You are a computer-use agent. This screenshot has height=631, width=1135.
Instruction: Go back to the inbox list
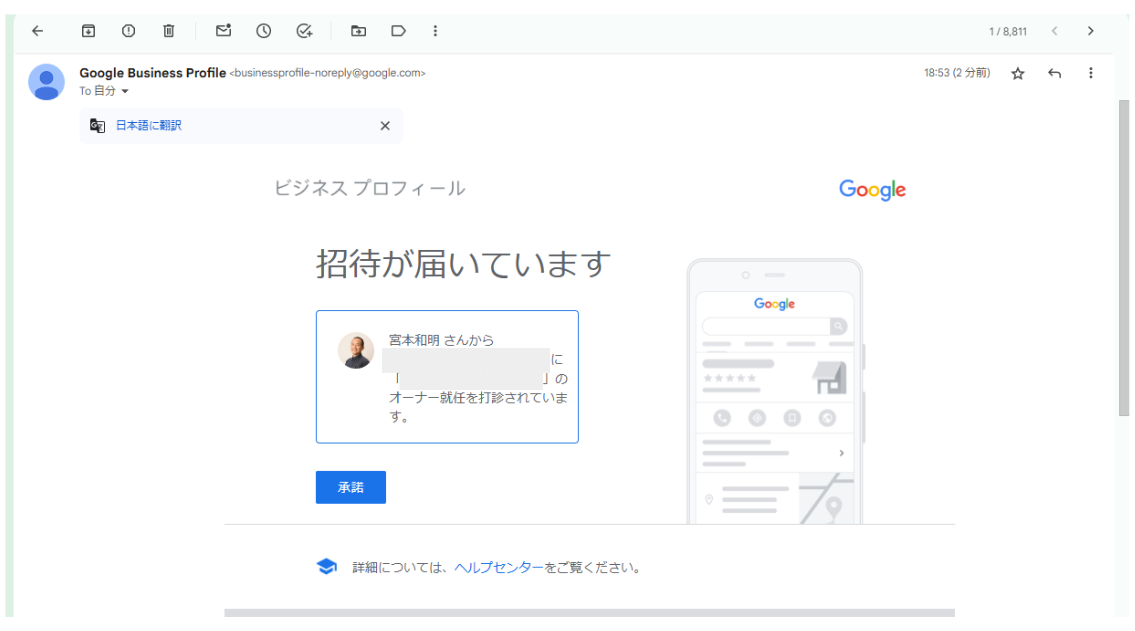pos(38,31)
